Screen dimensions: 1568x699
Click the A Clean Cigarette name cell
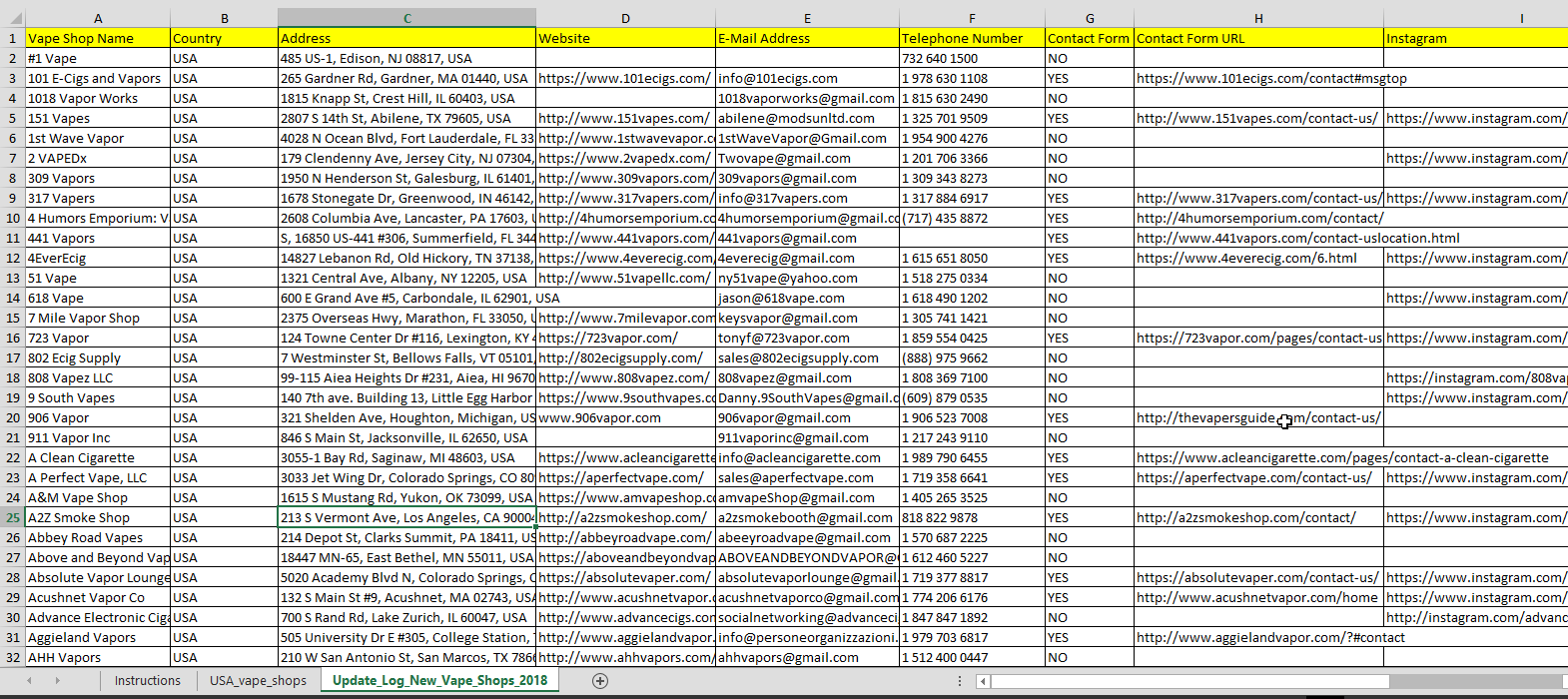[98, 457]
